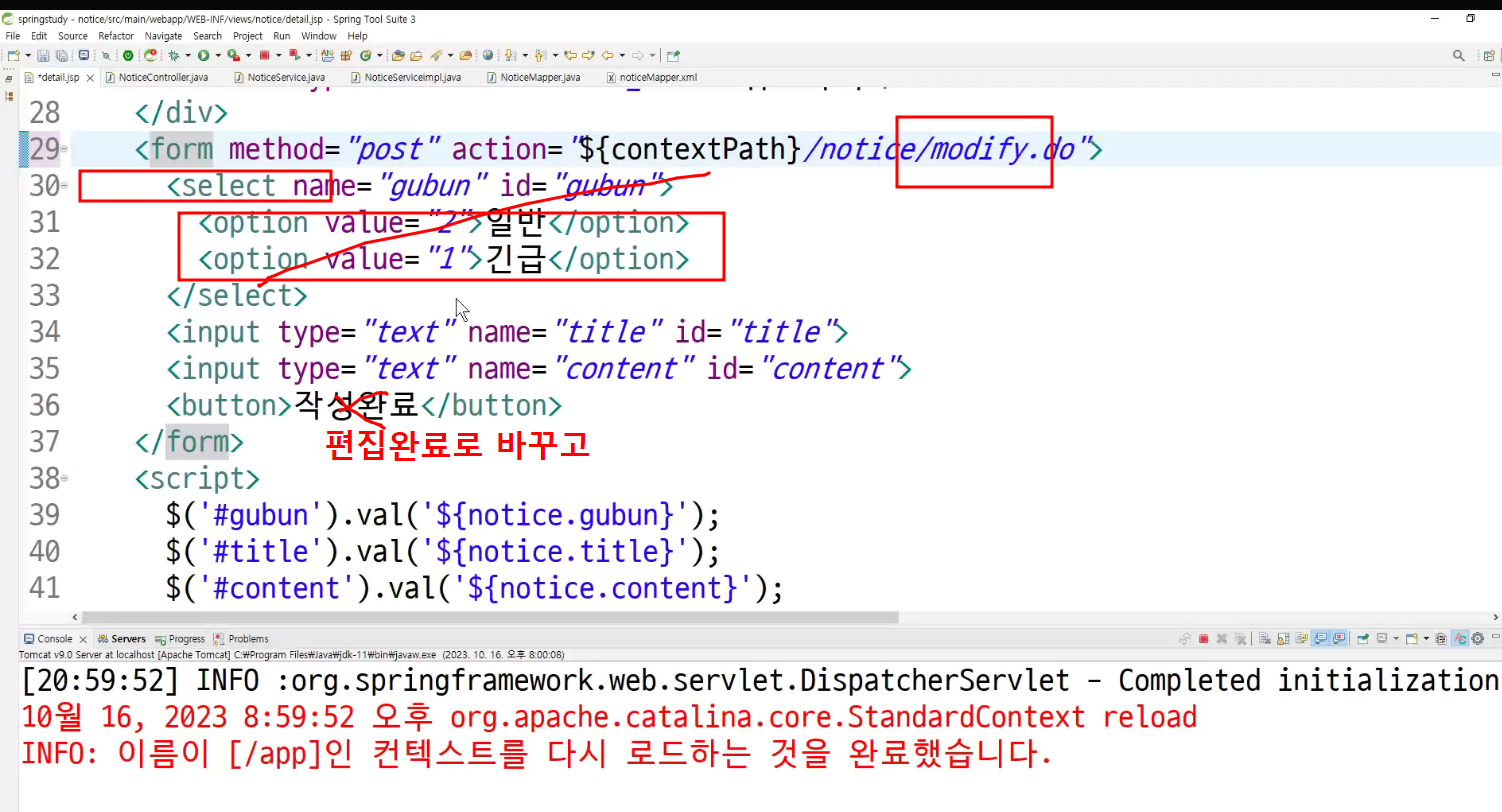Toggle Show Console on standard error
The height and width of the screenshot is (812, 1502).
pos(1339,638)
